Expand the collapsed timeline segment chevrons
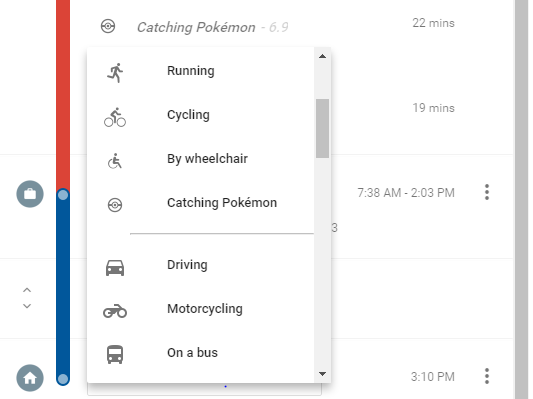The image size is (533, 399). tap(27, 298)
